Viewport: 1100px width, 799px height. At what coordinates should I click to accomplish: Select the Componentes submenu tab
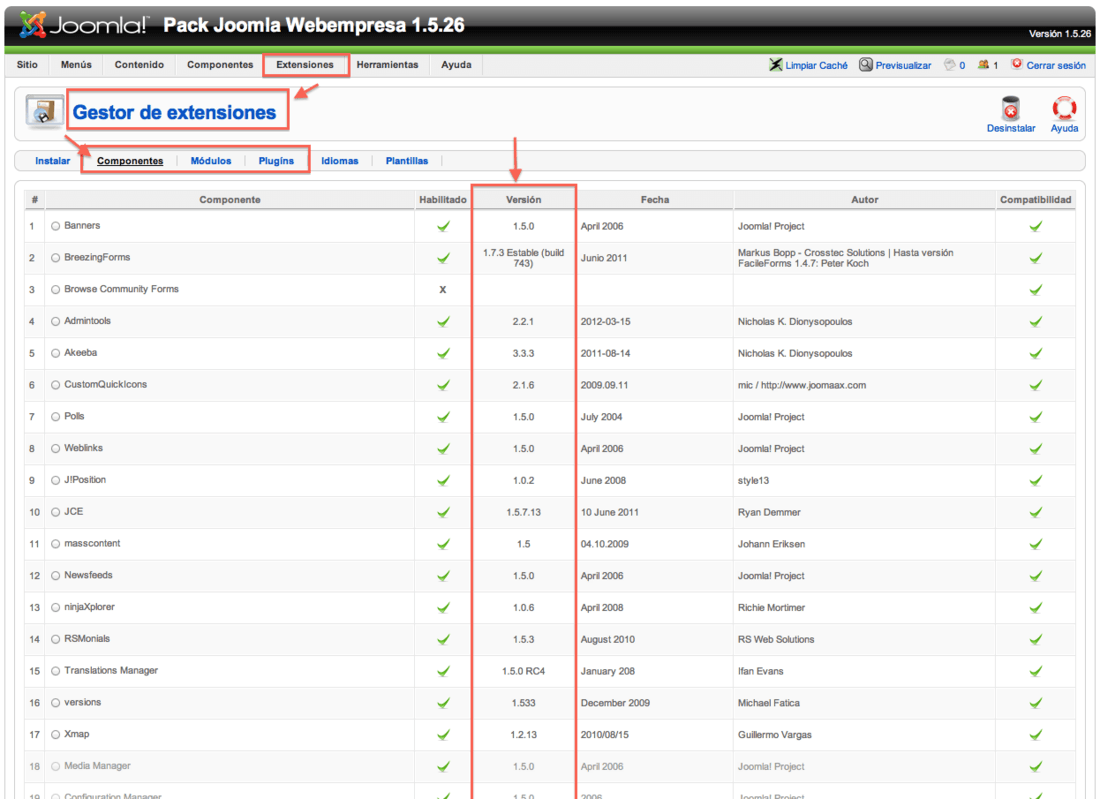coord(130,161)
